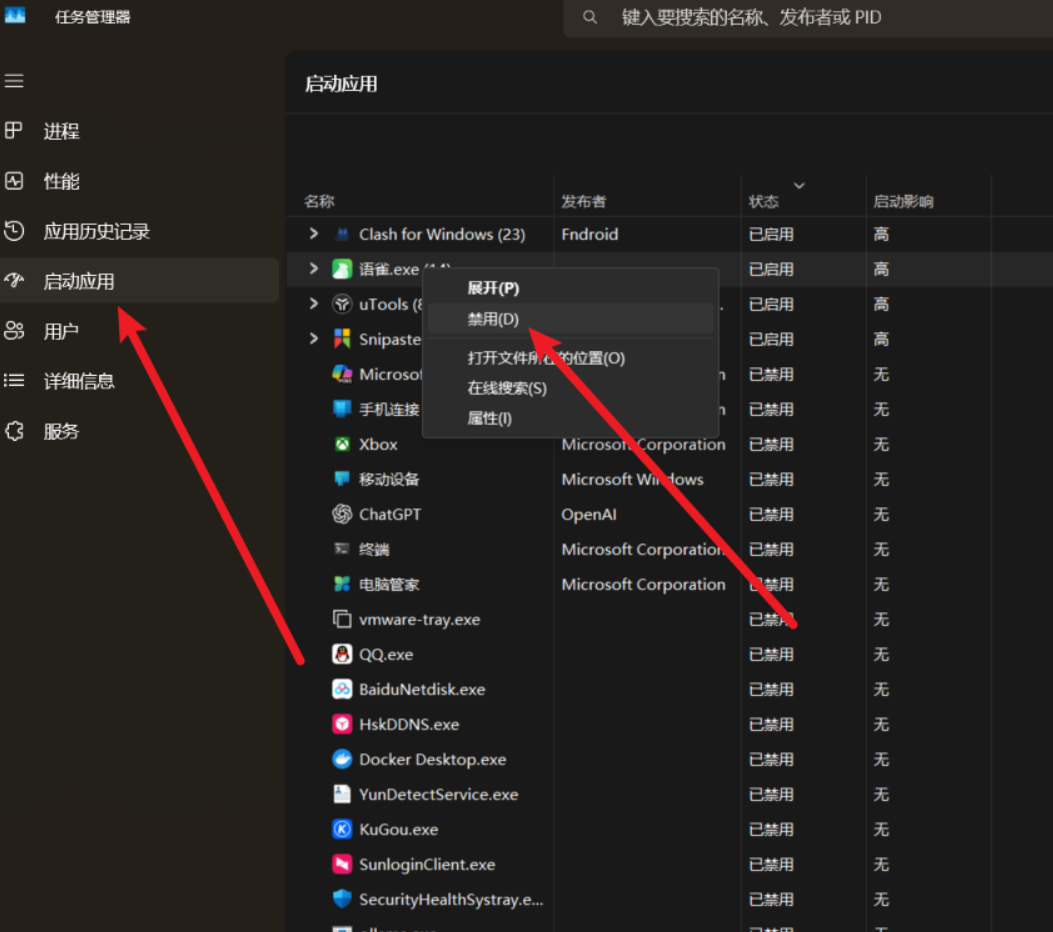Image resolution: width=1053 pixels, height=932 pixels.
Task: Click the BaiduNetdisk.exe icon
Action: (x=342, y=688)
